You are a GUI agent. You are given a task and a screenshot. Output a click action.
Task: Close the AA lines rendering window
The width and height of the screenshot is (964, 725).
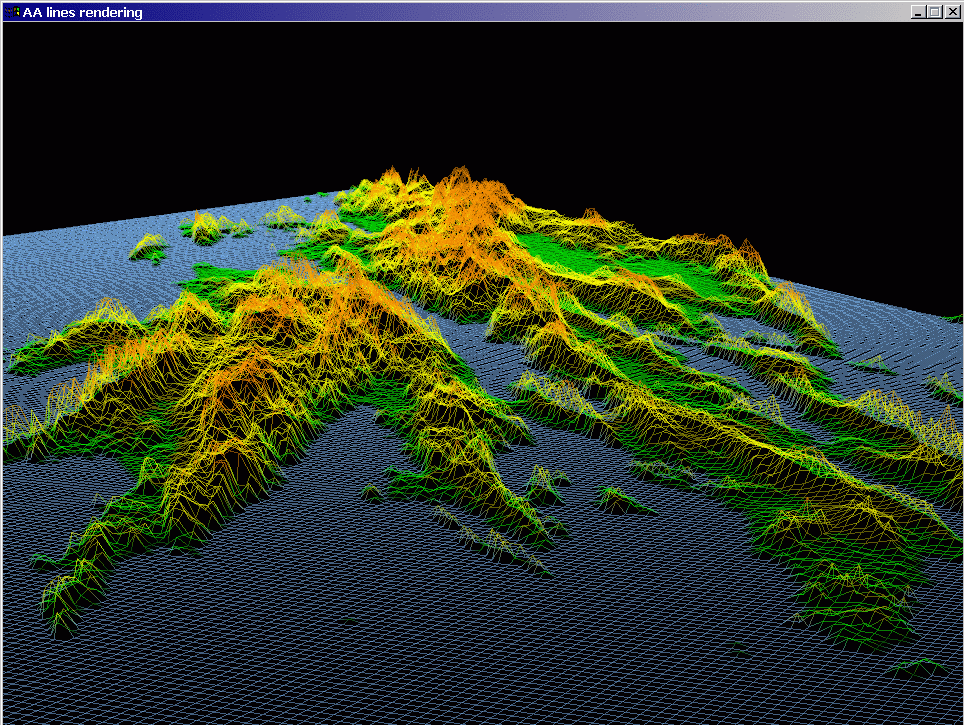(952, 12)
